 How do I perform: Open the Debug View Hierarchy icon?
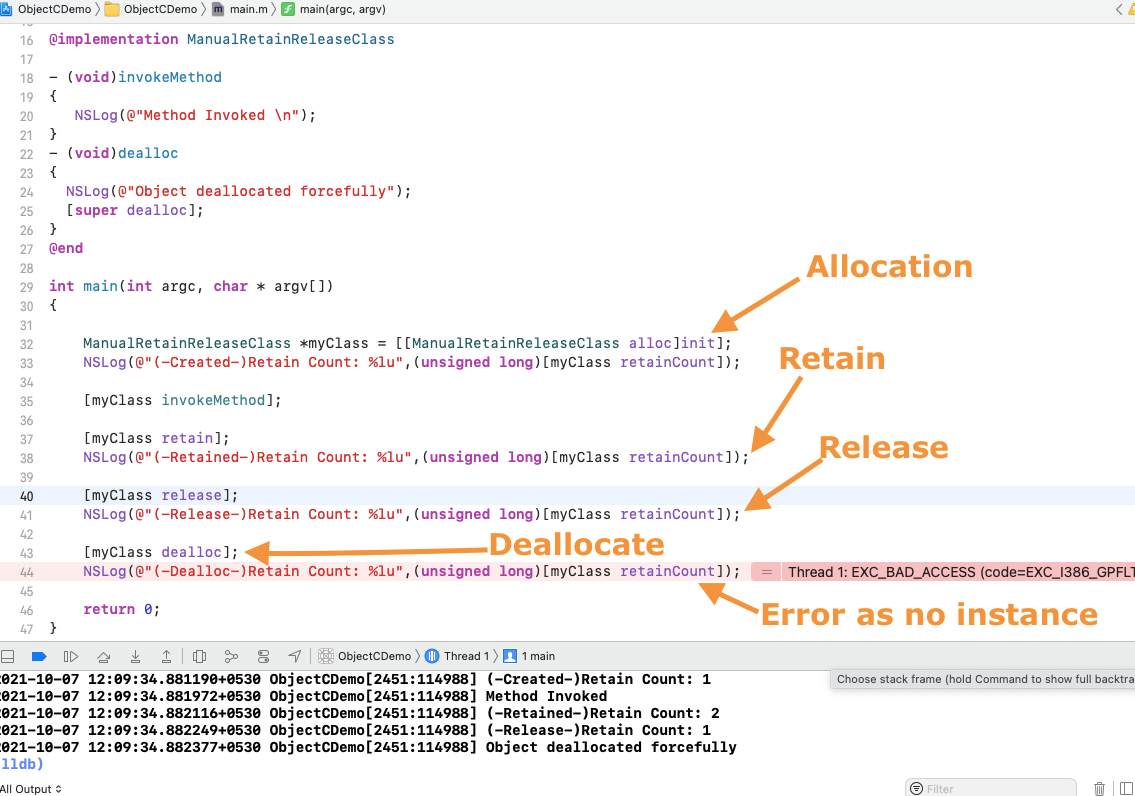point(199,656)
